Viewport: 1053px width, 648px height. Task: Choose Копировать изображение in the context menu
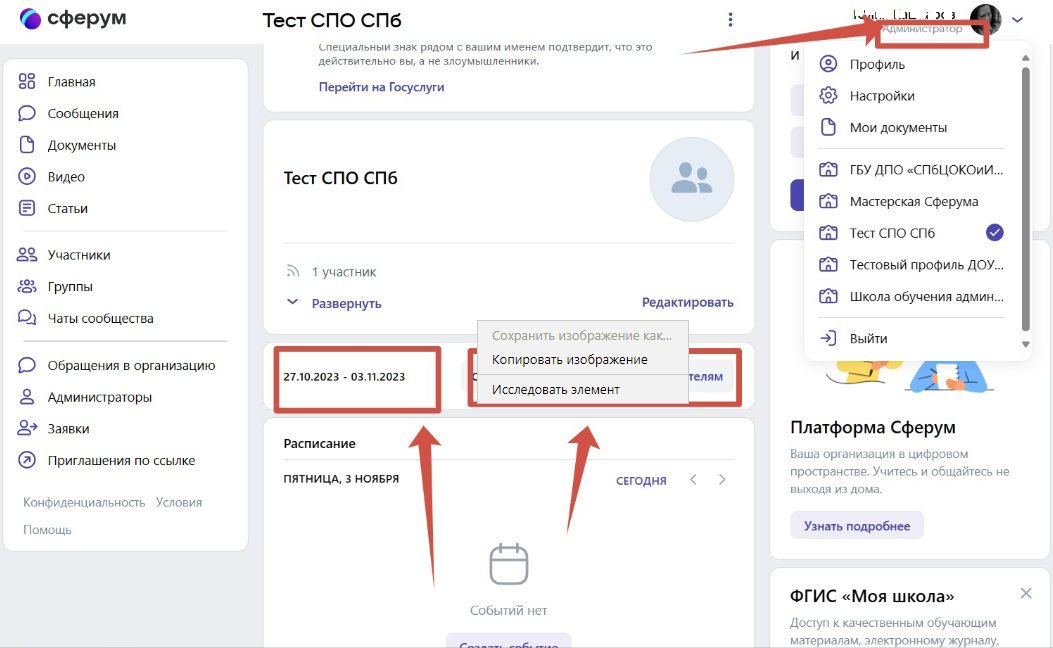coord(569,360)
